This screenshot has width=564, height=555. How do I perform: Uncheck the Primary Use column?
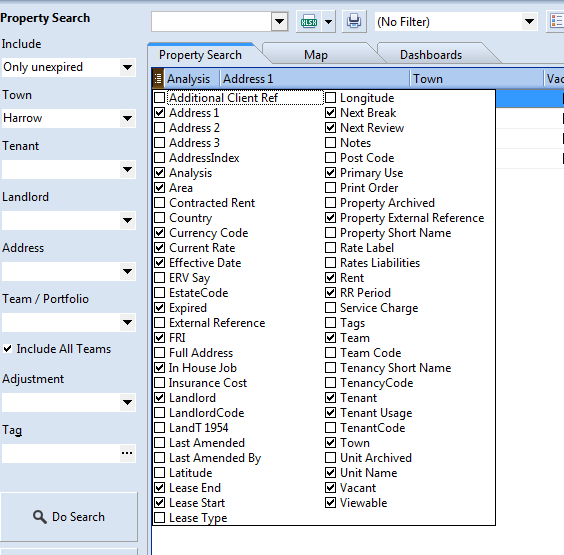(x=331, y=173)
